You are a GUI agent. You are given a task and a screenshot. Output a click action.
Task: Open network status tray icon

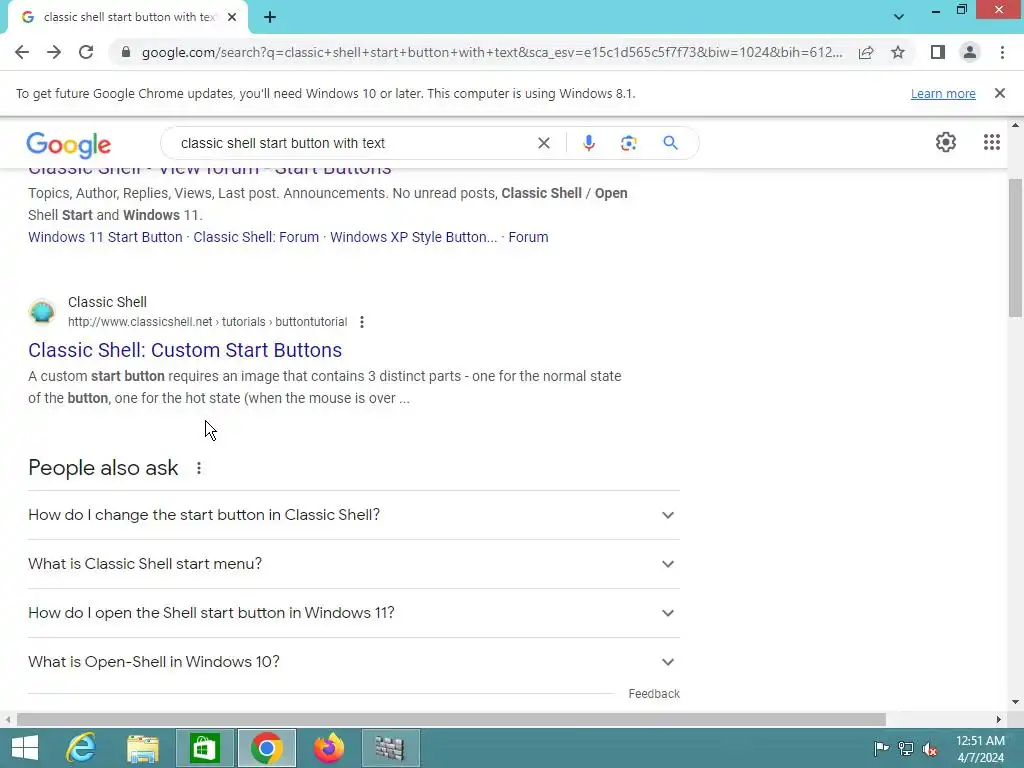click(906, 748)
